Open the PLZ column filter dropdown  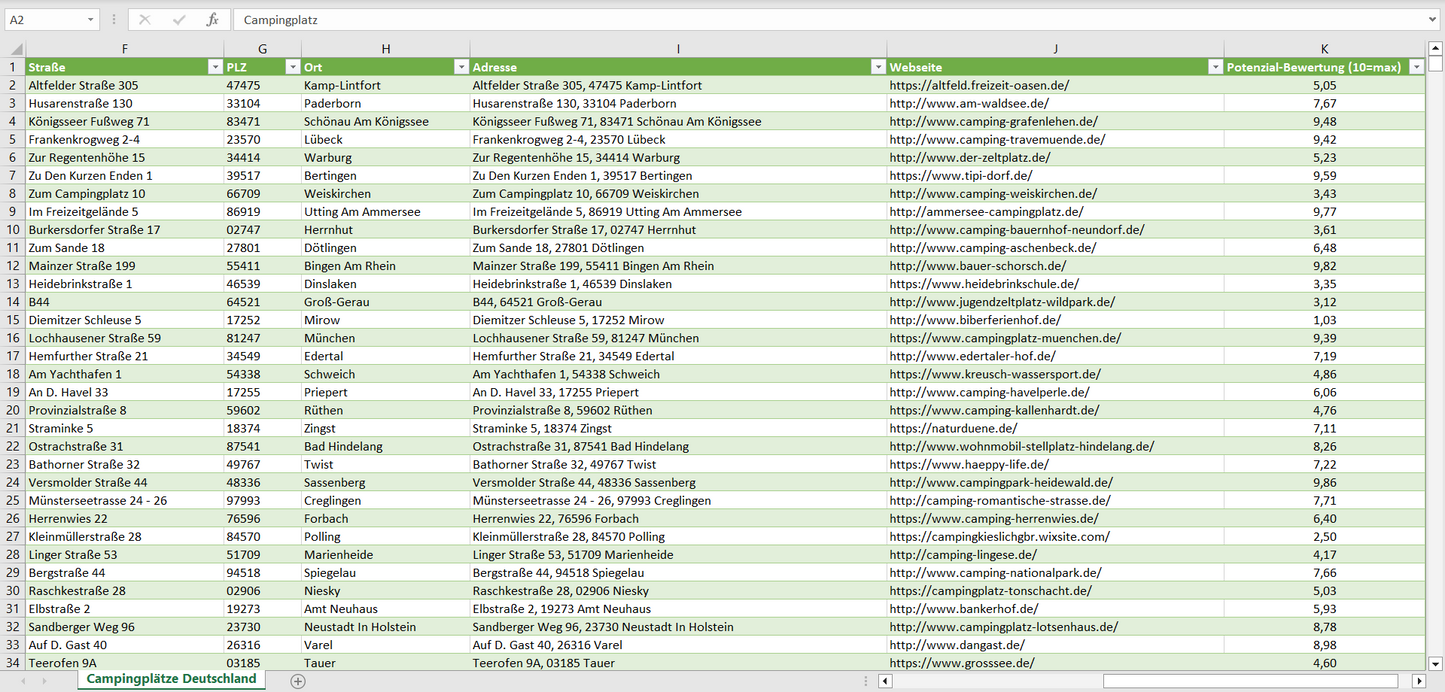pyautogui.click(x=292, y=67)
